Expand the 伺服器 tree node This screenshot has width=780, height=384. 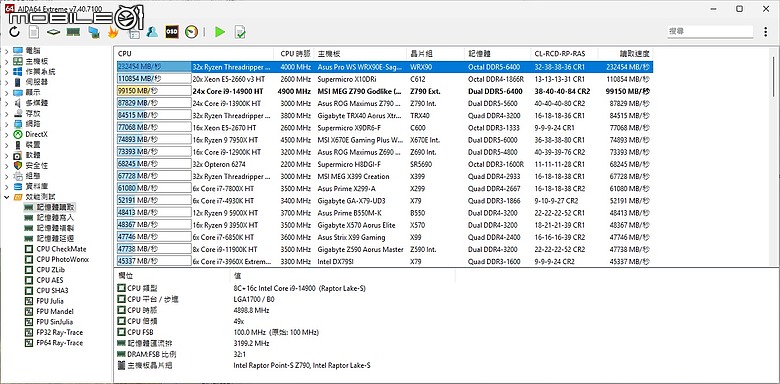6,82
